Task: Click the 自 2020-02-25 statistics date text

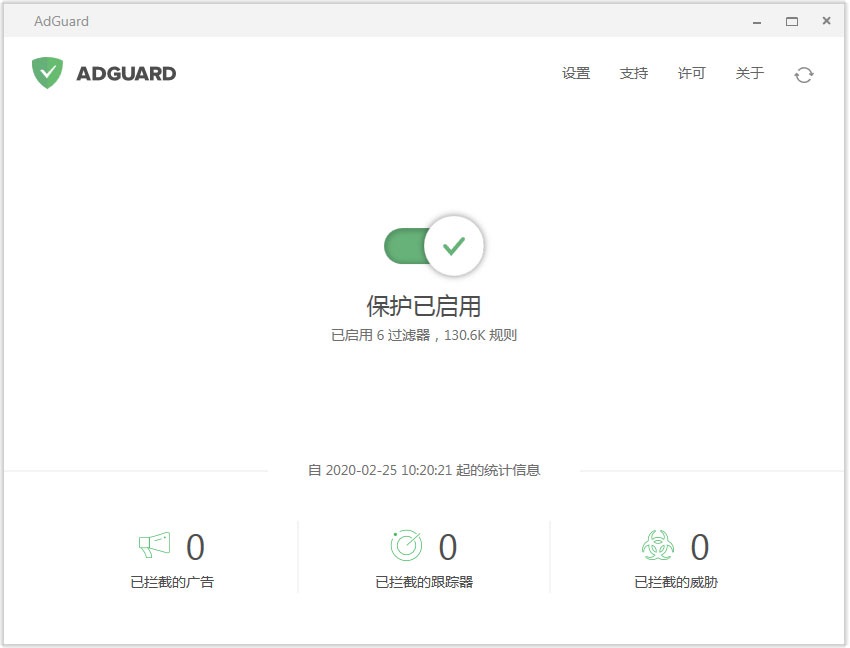Action: (424, 470)
